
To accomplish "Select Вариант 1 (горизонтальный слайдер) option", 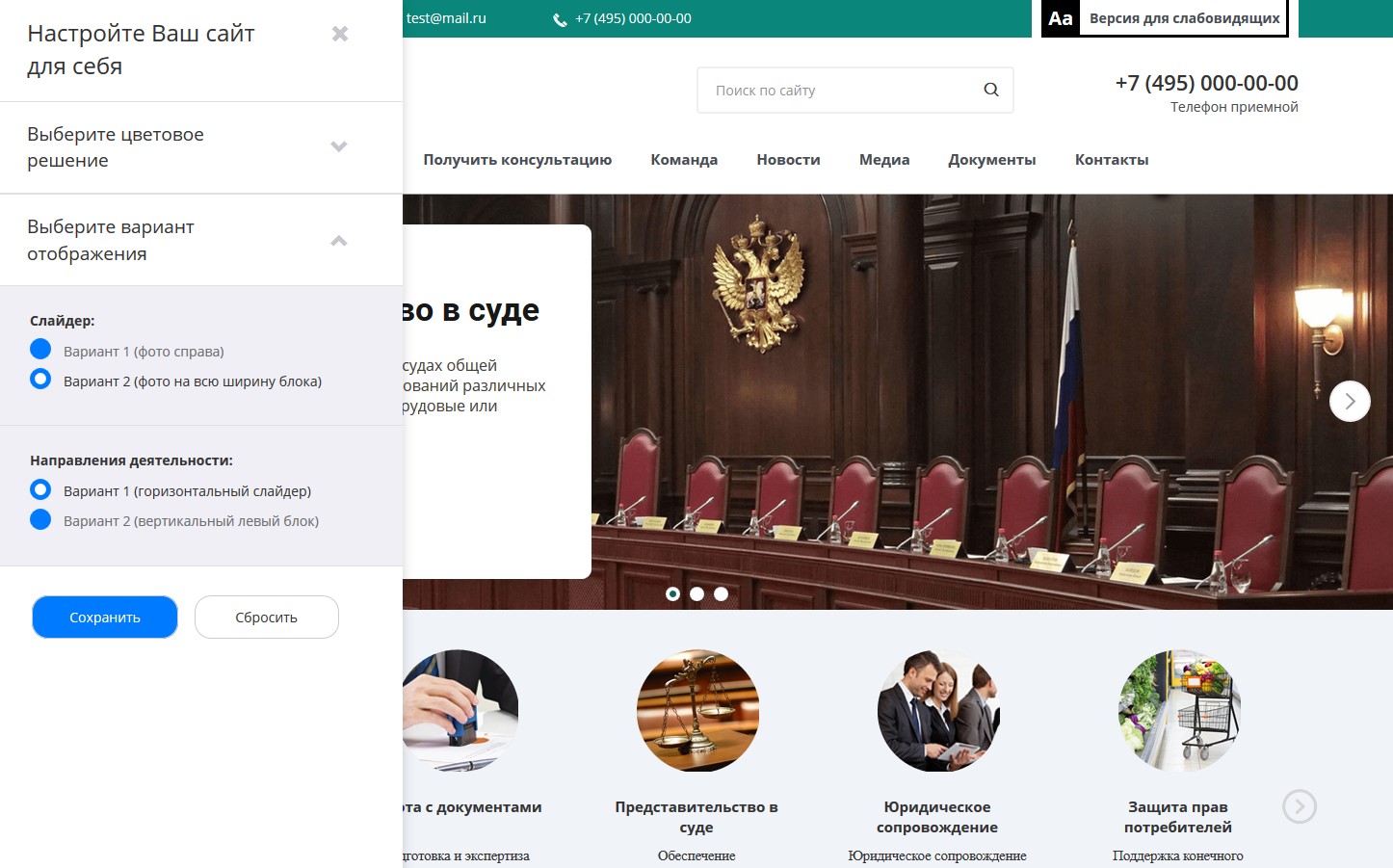I will [40, 490].
